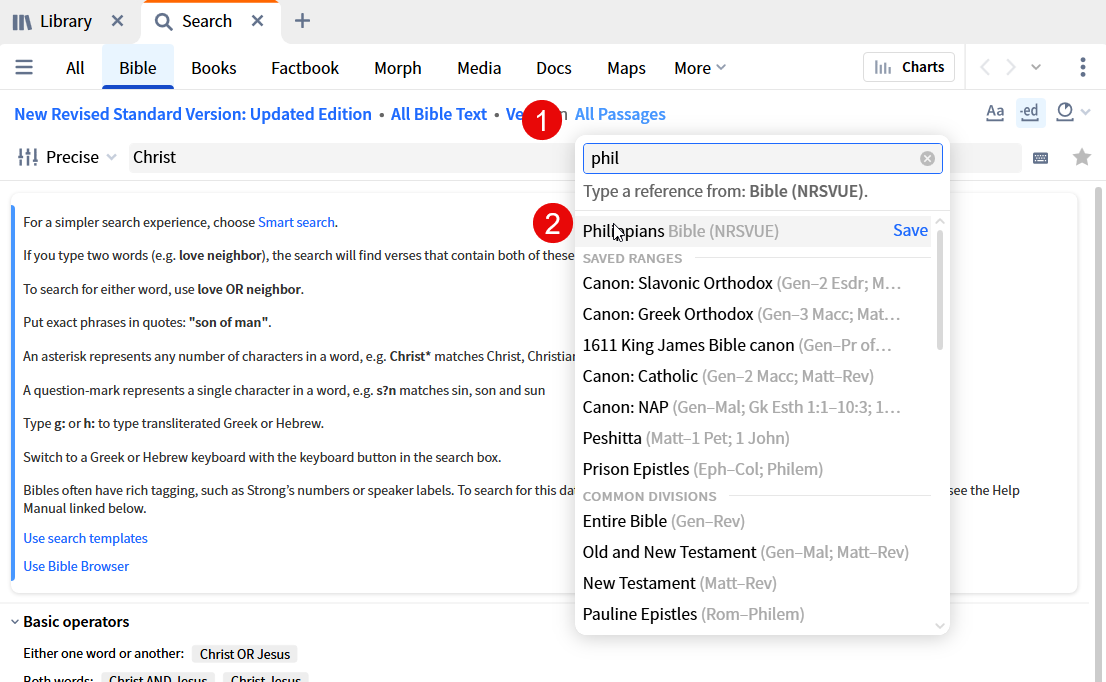Toggle match case Aa icon
The width and height of the screenshot is (1106, 682).
pos(995,112)
